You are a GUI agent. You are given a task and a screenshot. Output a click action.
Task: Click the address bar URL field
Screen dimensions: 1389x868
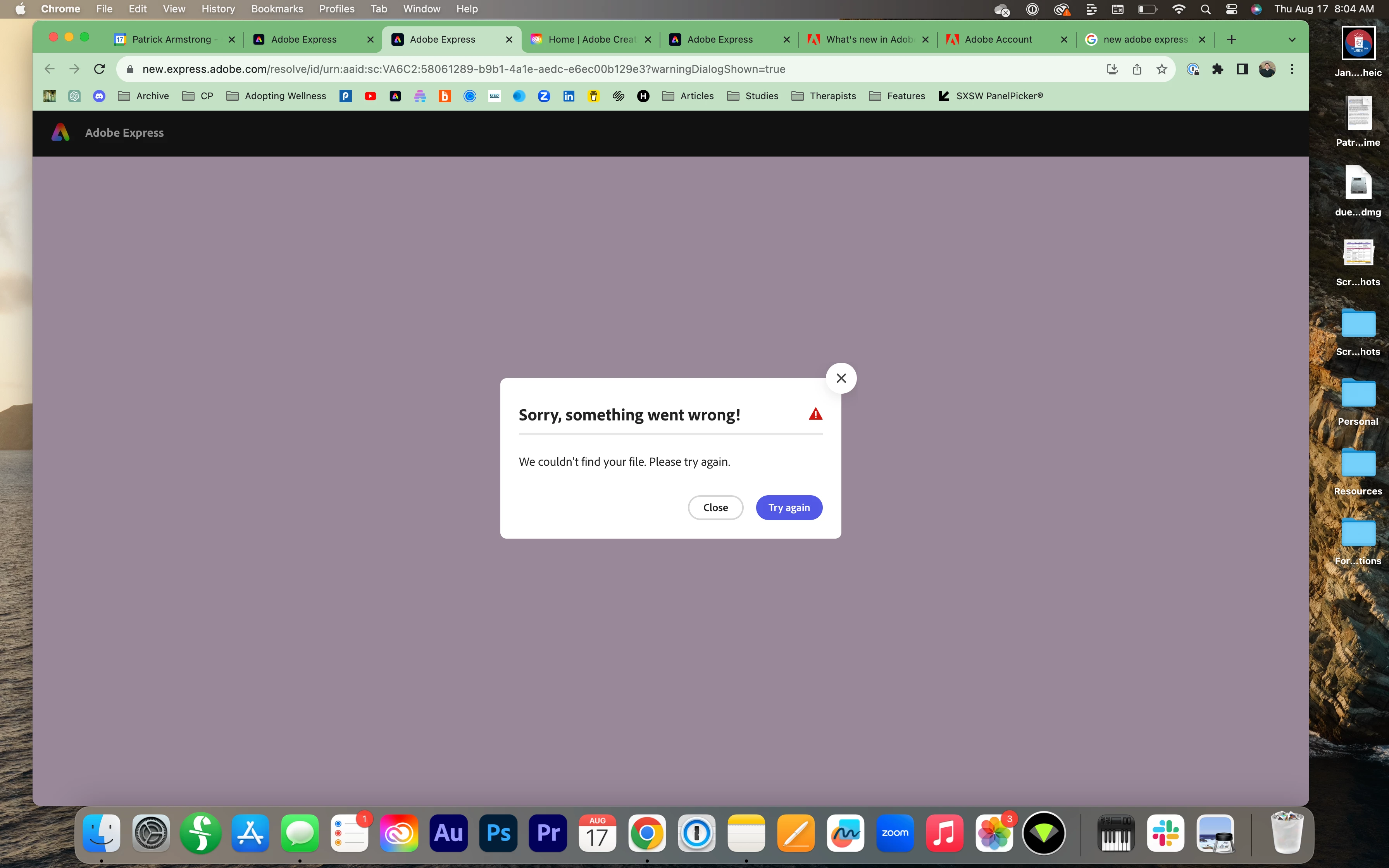point(463,69)
